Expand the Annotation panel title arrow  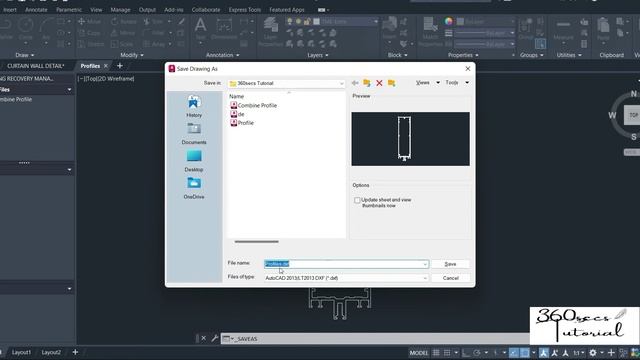click(x=238, y=55)
